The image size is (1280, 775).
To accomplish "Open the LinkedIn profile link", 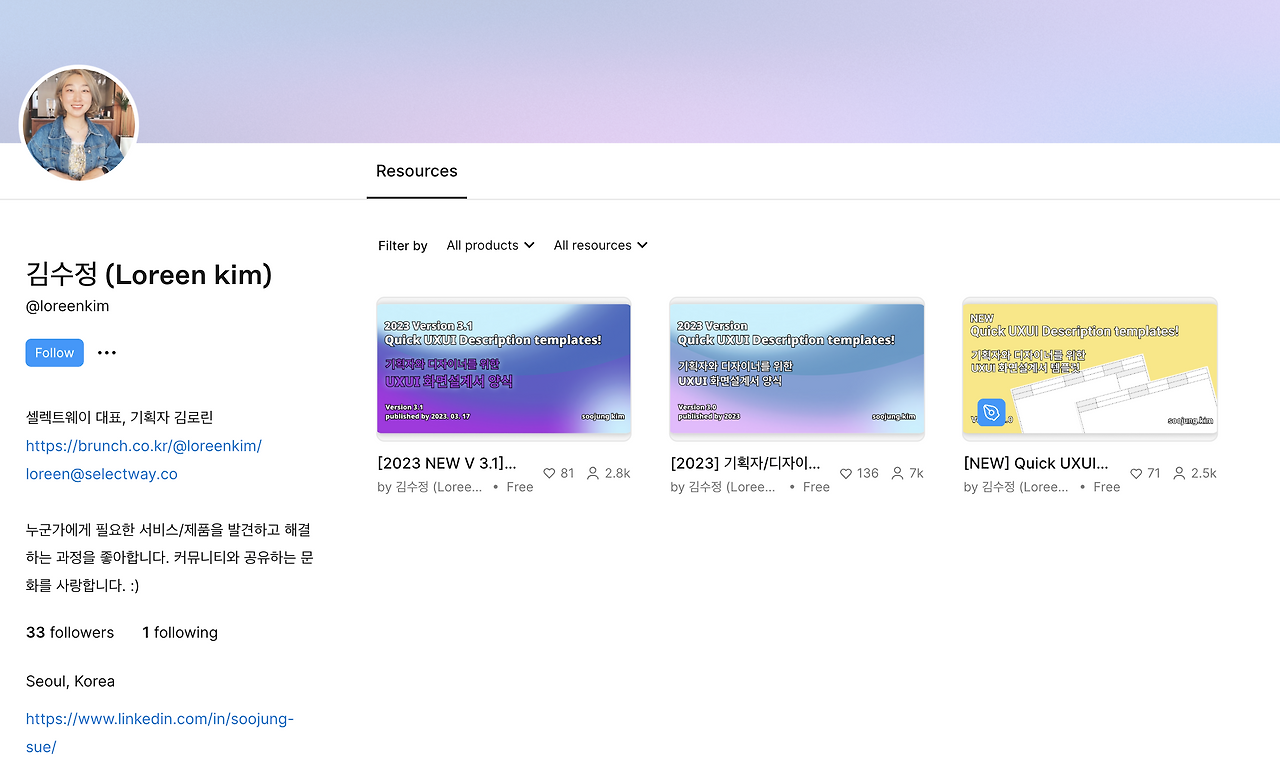I will 159,718.
